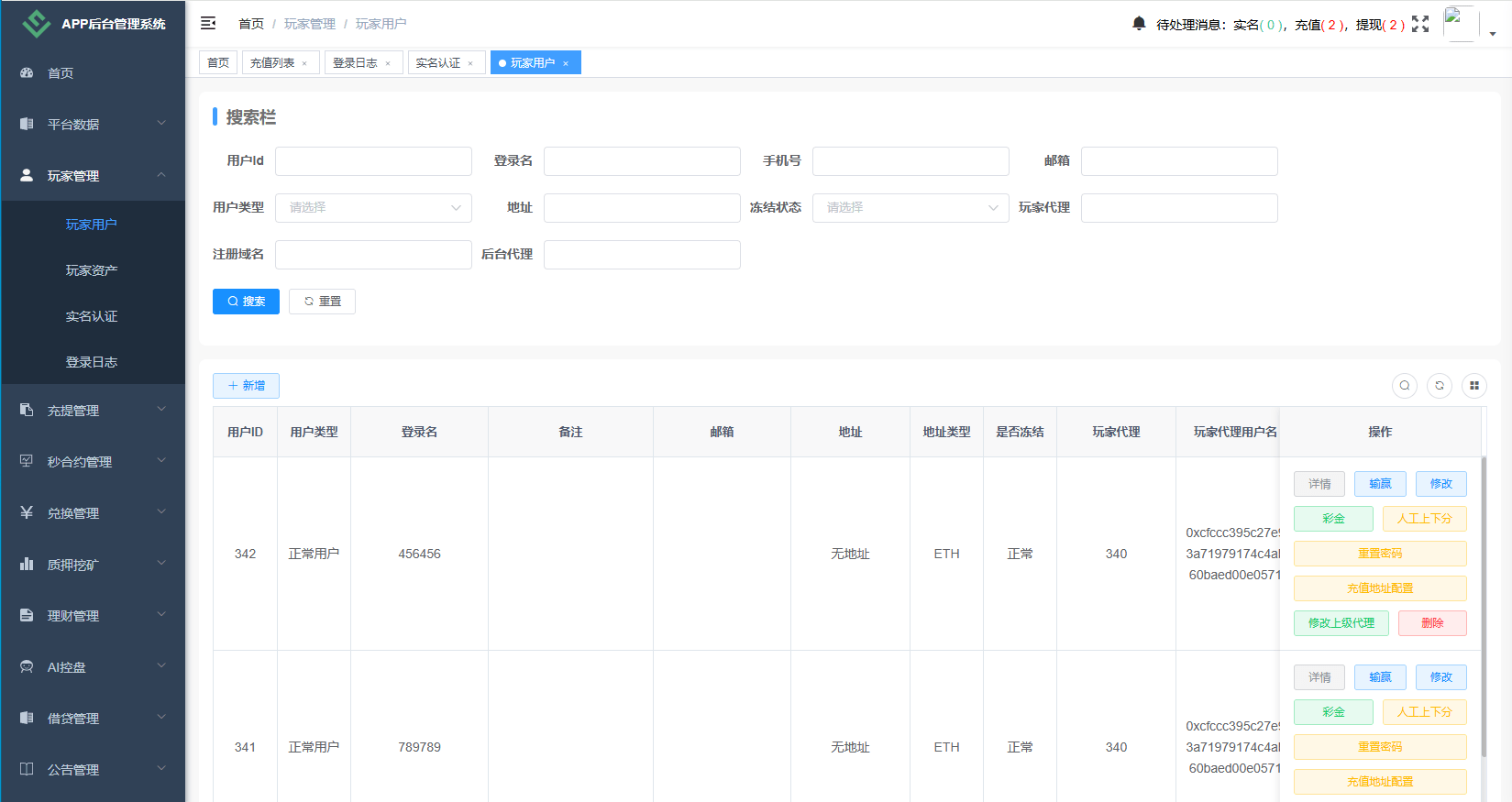Refresh the table with the circular icon
Screen dimensions: 1512x802
[x=1440, y=386]
